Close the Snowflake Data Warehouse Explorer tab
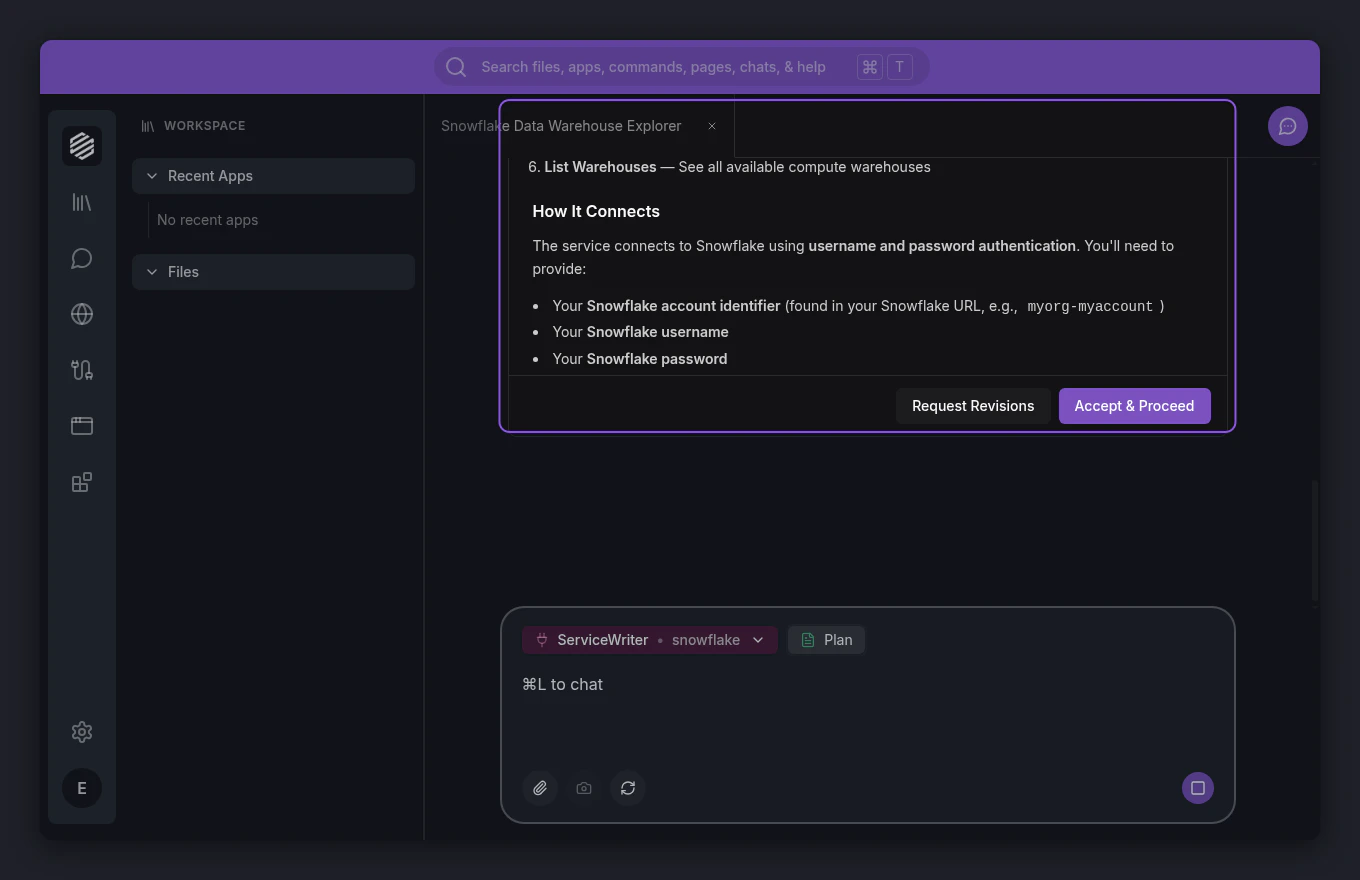This screenshot has height=880, width=1360. pos(712,126)
